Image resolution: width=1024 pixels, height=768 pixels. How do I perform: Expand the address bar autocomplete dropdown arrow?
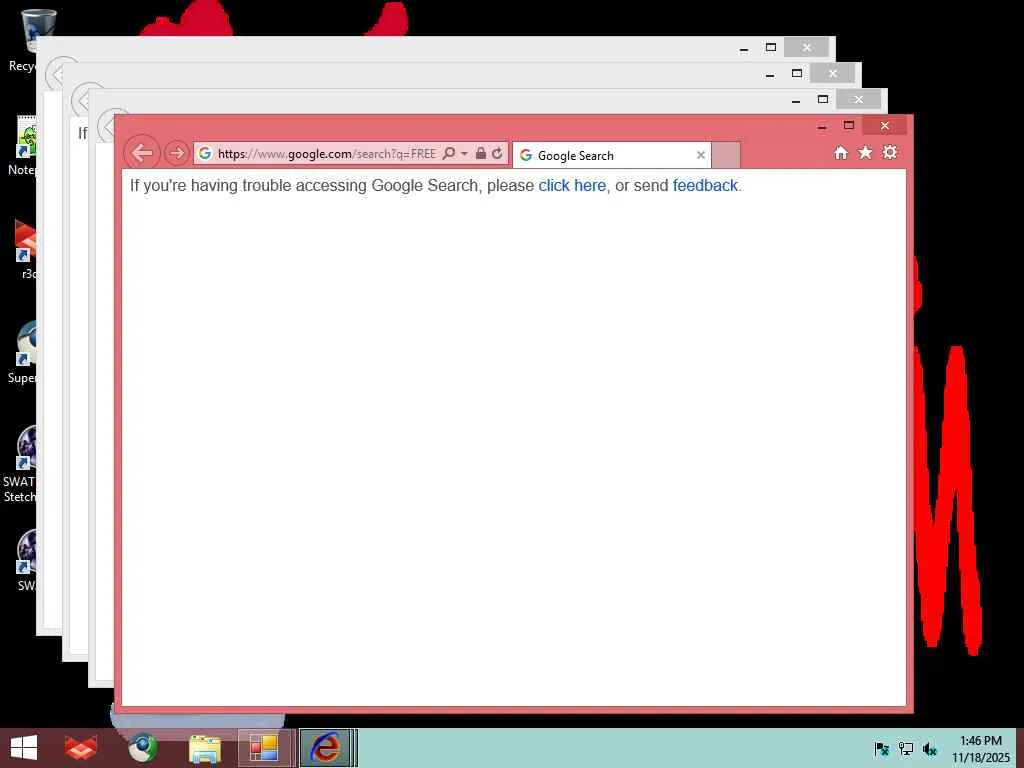464,153
